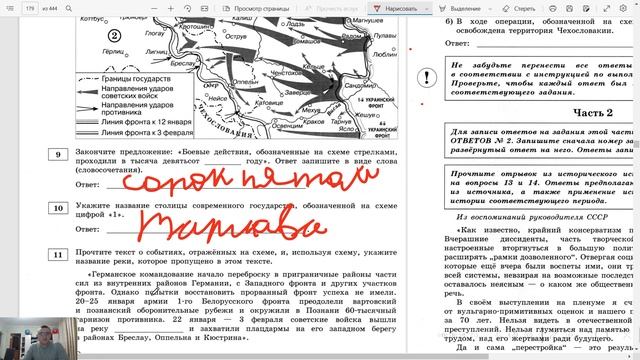Click the circled number 2 on the map
This screenshot has width=640, height=360.
pyautogui.click(x=114, y=36)
